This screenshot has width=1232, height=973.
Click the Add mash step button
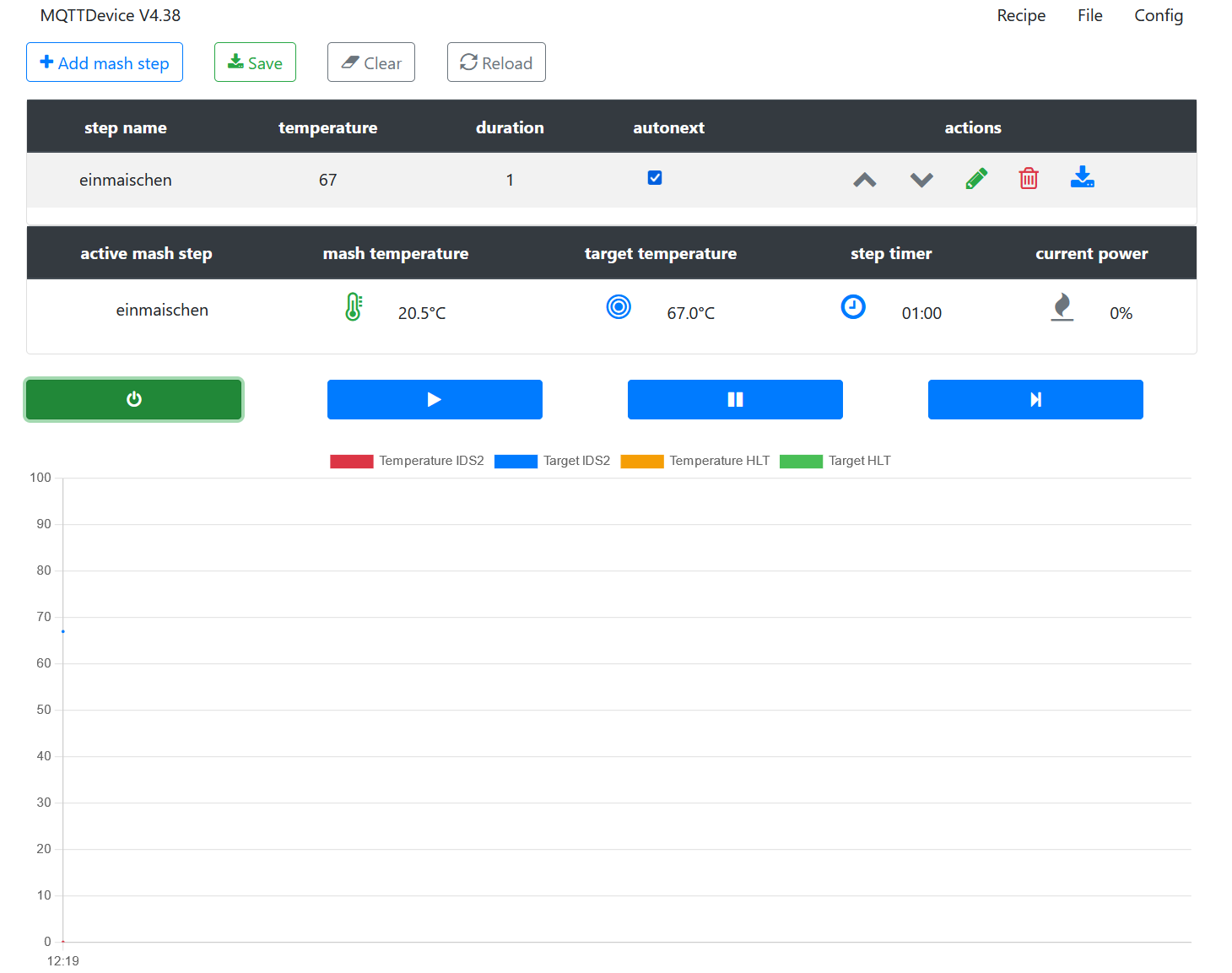[105, 62]
